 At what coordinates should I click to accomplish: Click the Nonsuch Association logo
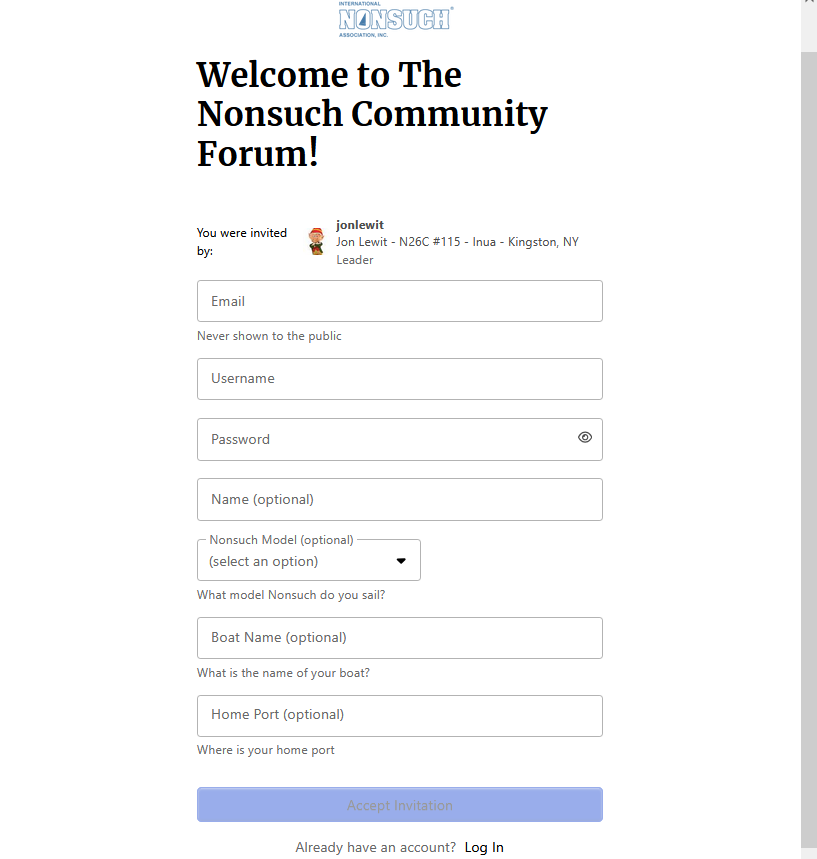(x=394, y=18)
